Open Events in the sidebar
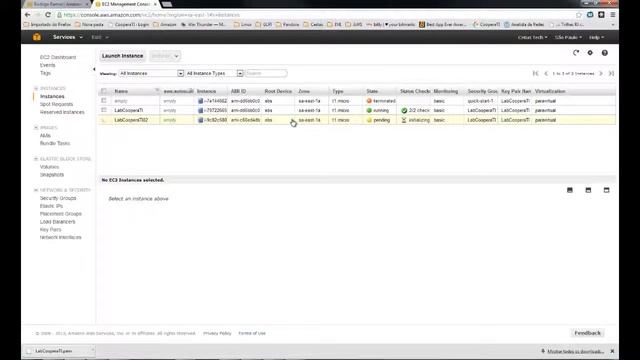Image resolution: width=640 pixels, height=360 pixels. pos(47,65)
